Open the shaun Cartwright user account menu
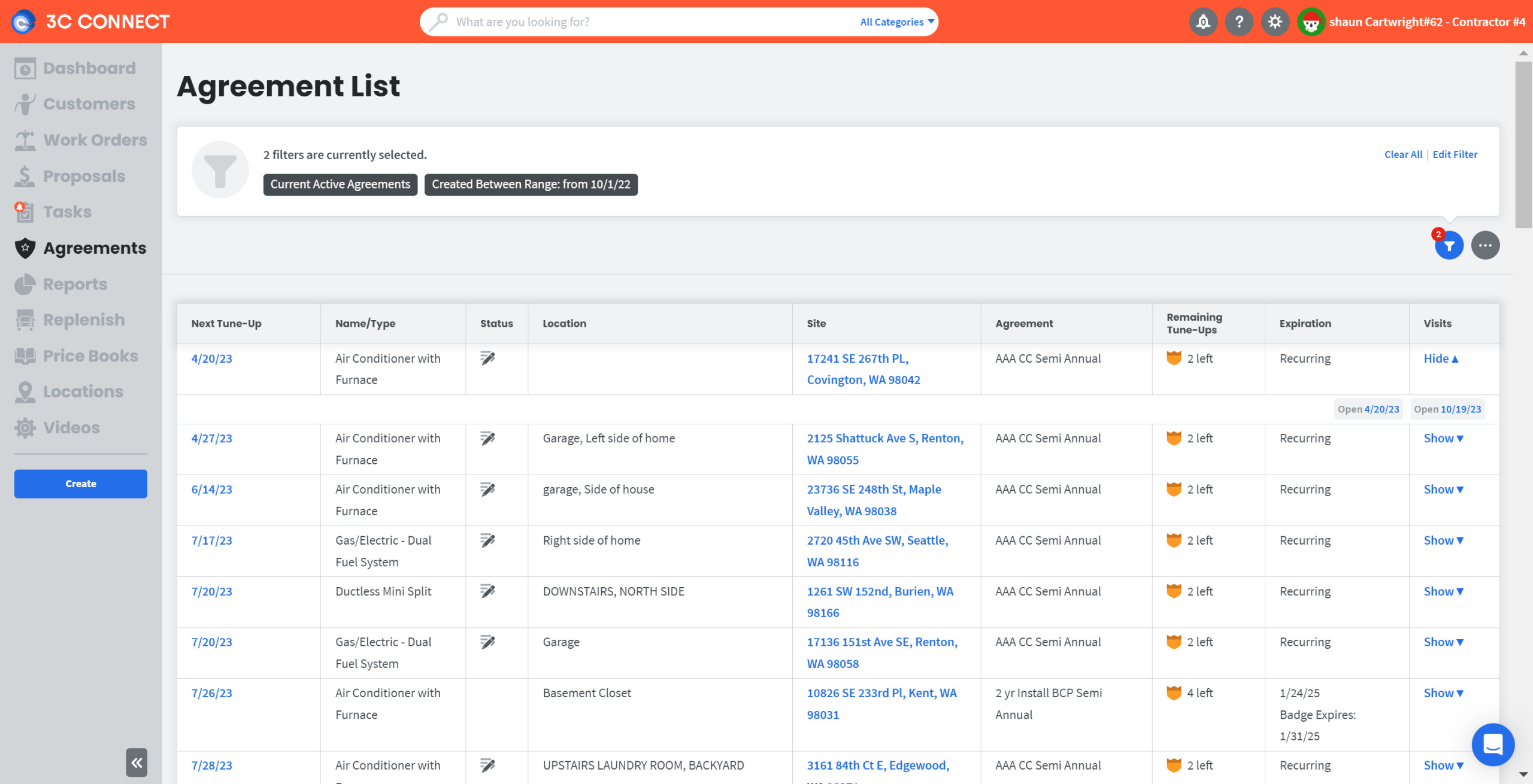The height and width of the screenshot is (784, 1533). [x=1426, y=22]
